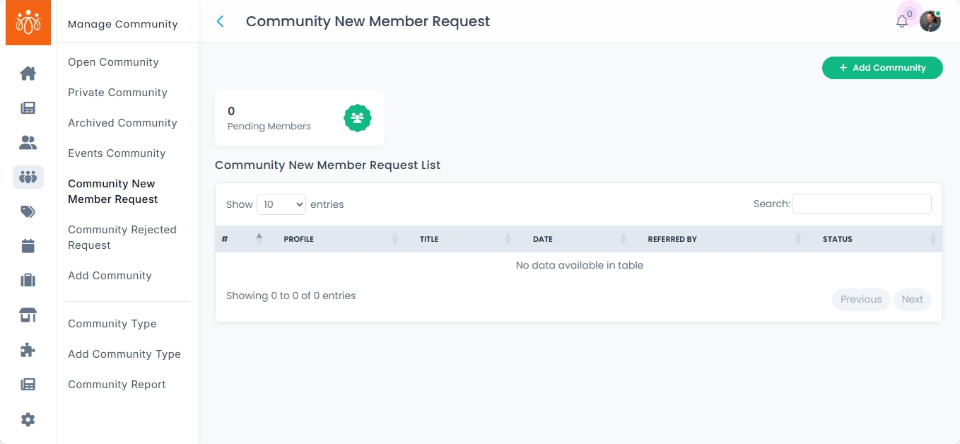Click the home icon in the sidebar
The width and height of the screenshot is (960, 444).
coord(28,73)
